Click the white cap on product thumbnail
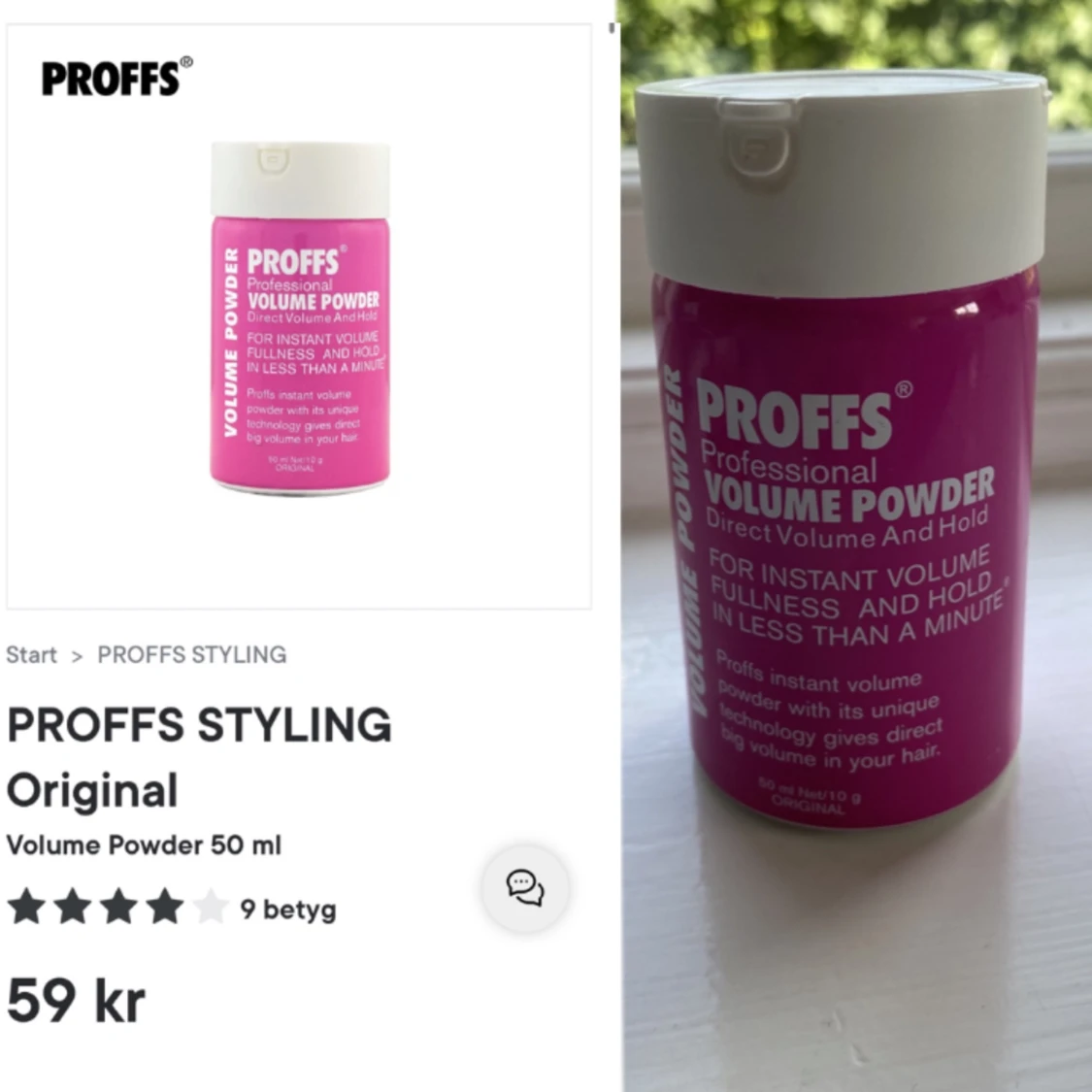Viewport: 1092px width, 1092px height. [x=300, y=179]
